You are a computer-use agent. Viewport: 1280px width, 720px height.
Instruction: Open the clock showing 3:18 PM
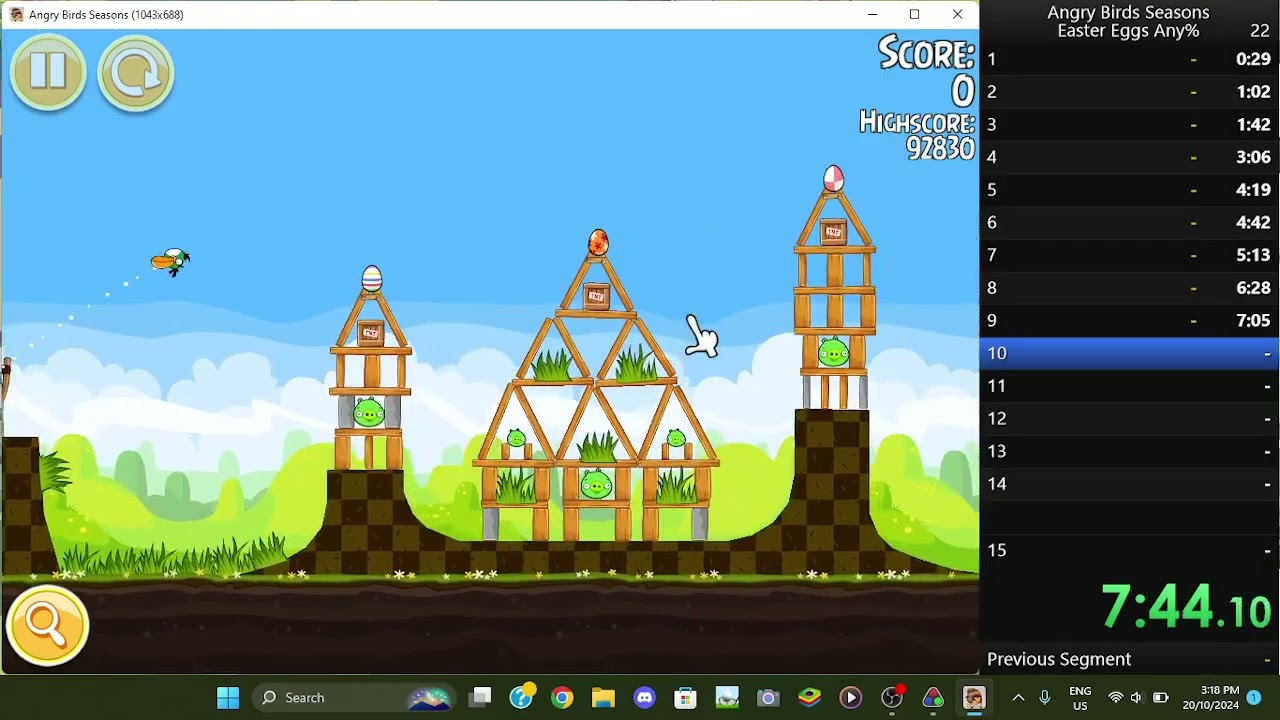pyautogui.click(x=1211, y=698)
